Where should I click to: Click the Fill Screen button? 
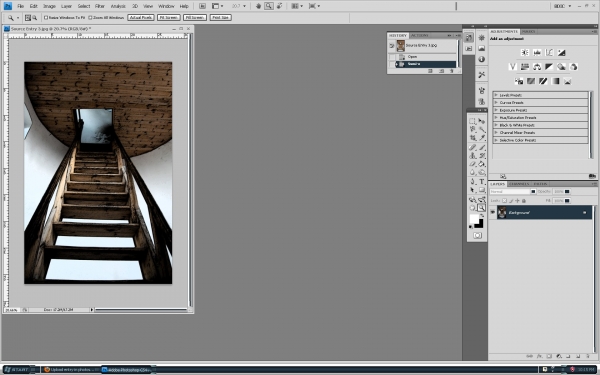click(195, 17)
